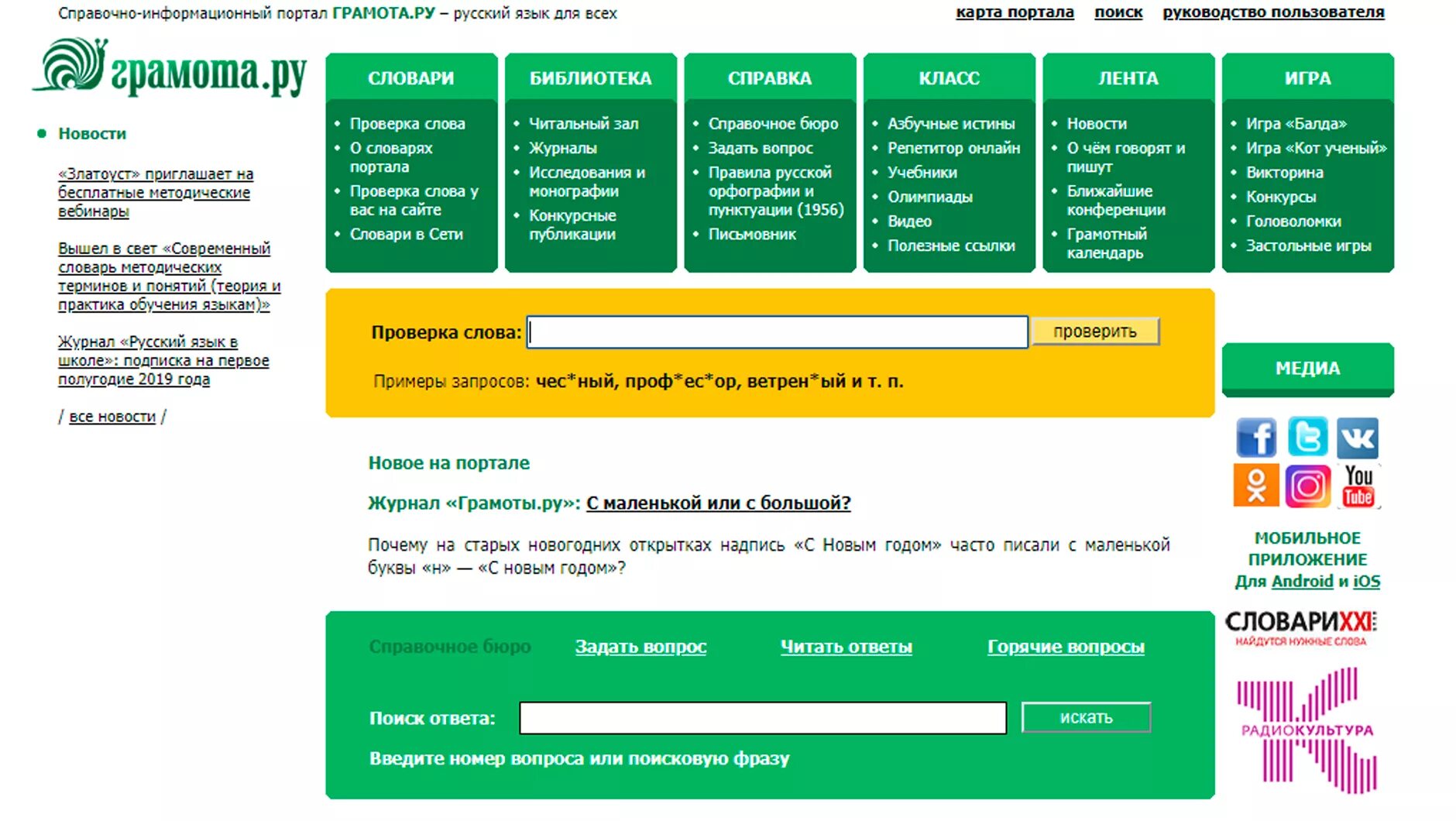Open Горячие вопросы link
Image resolution: width=1456 pixels, height=821 pixels.
[1066, 647]
